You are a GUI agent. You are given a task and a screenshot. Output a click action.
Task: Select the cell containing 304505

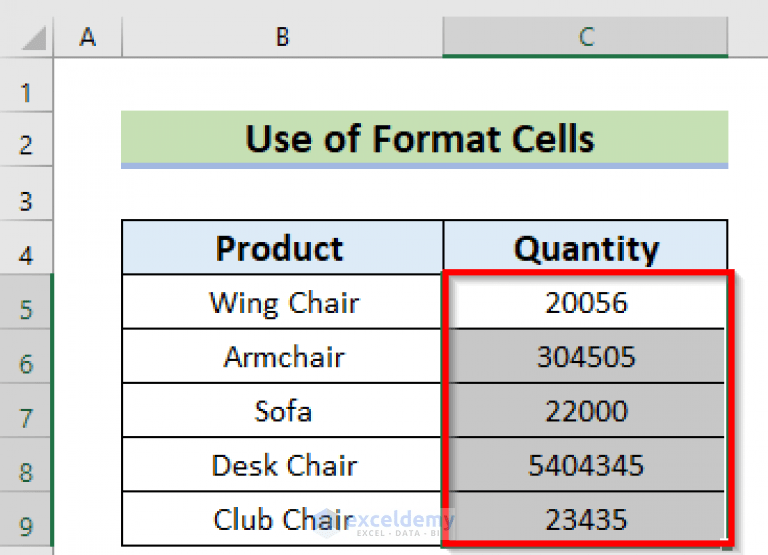point(585,356)
